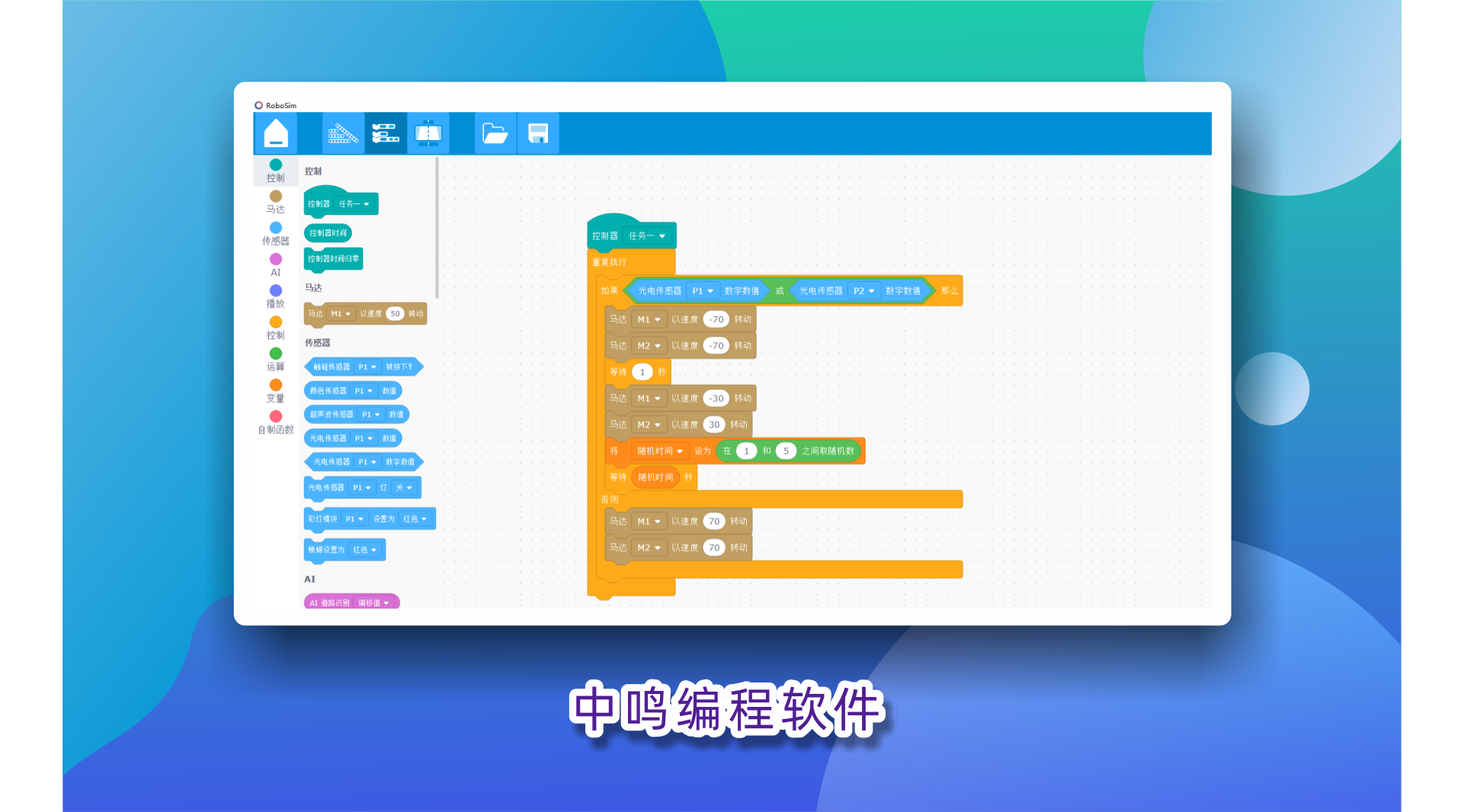
Task: Open P1 dropdown in 光电传感器 灯 block
Action: pyautogui.click(x=361, y=488)
